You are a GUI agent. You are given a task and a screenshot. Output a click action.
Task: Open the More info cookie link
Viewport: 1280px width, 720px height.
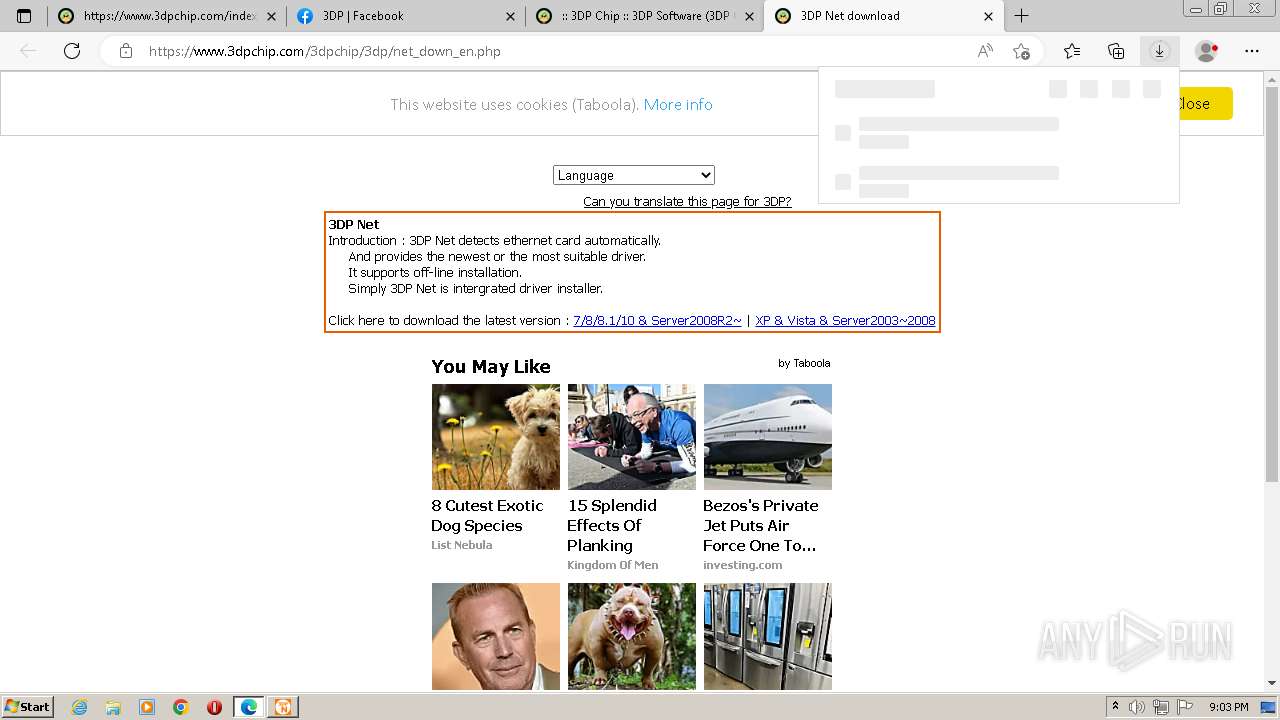678,104
